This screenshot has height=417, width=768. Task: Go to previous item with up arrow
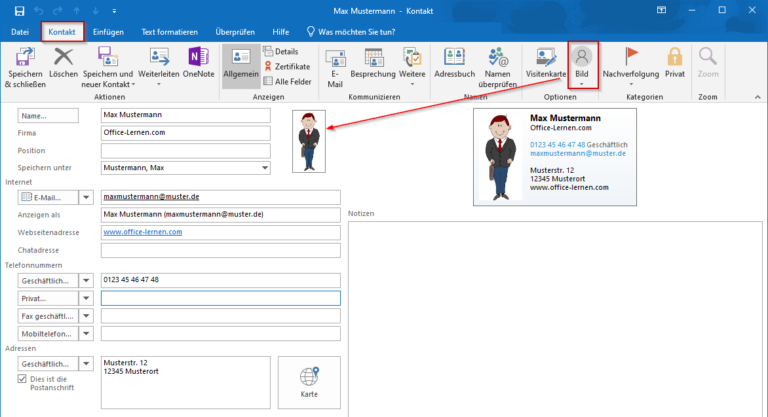[x=77, y=11]
